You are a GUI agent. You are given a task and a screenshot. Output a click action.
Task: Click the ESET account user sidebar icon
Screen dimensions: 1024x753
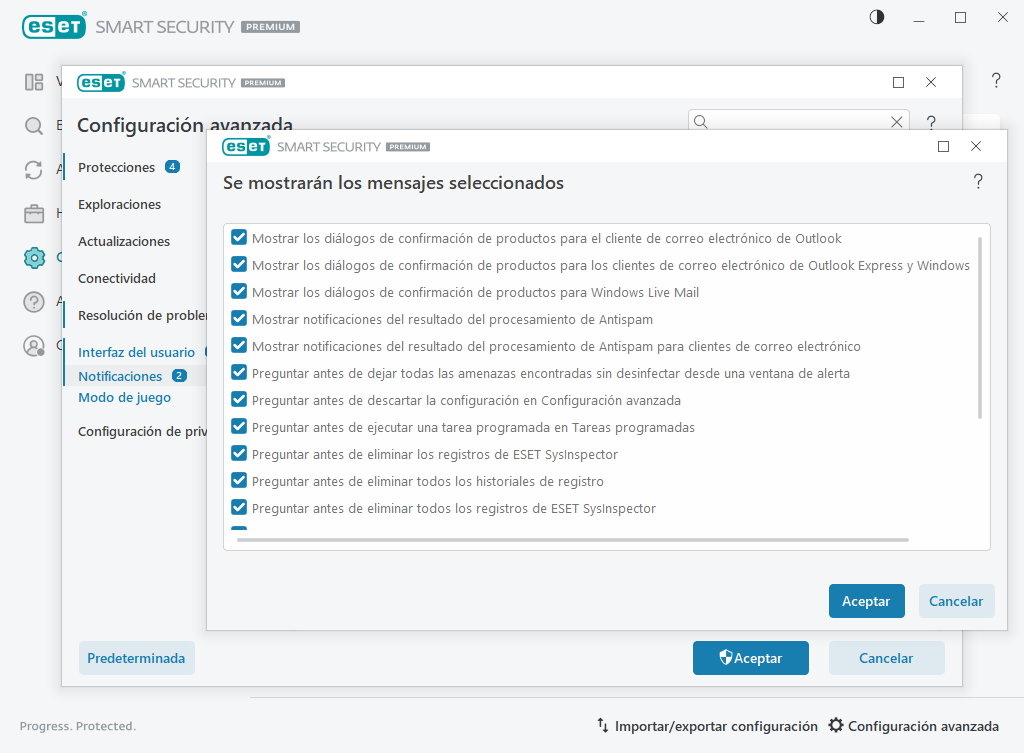click(34, 346)
